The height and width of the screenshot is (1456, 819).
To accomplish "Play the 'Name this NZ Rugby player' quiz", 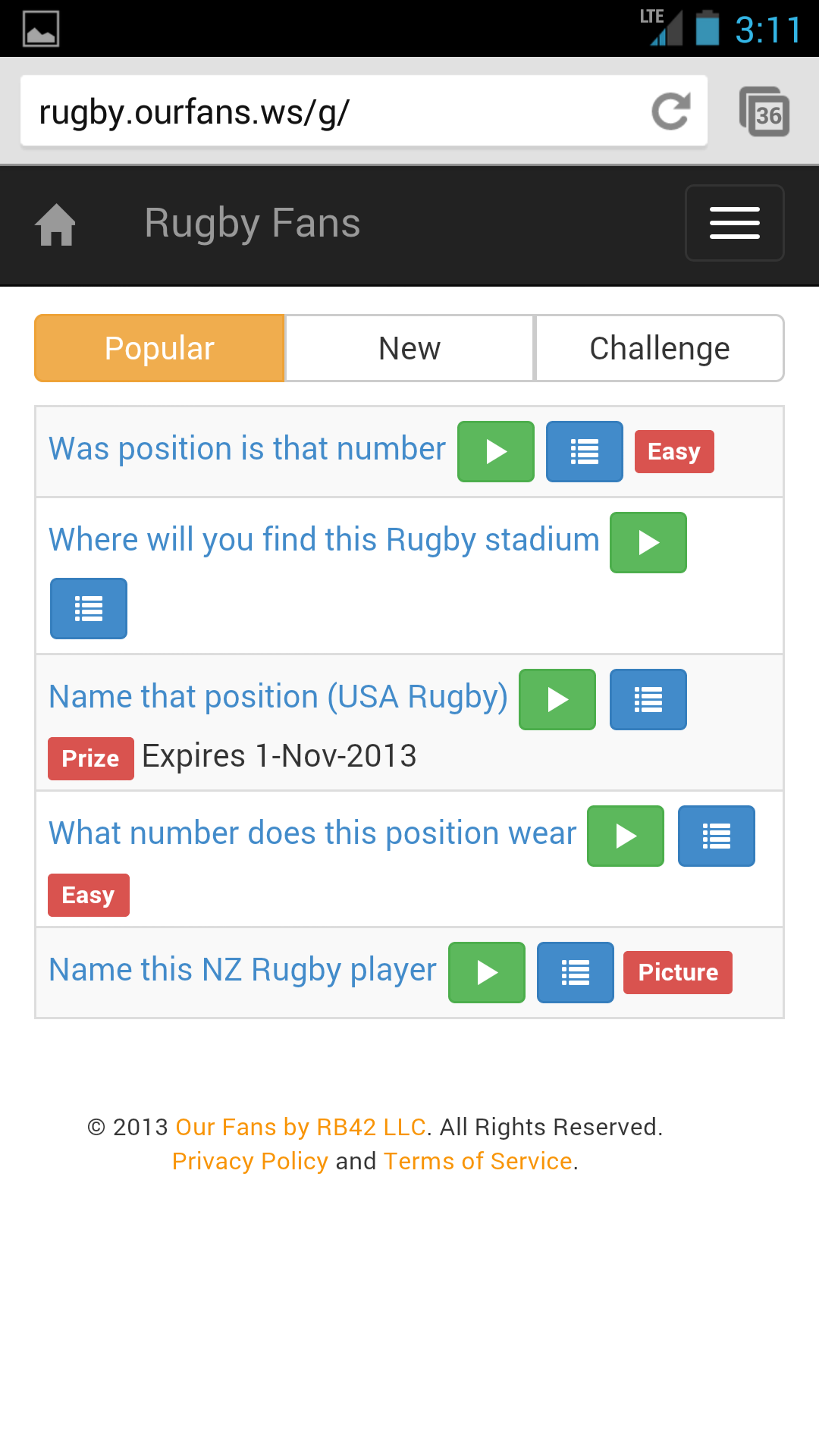I will pyautogui.click(x=486, y=972).
